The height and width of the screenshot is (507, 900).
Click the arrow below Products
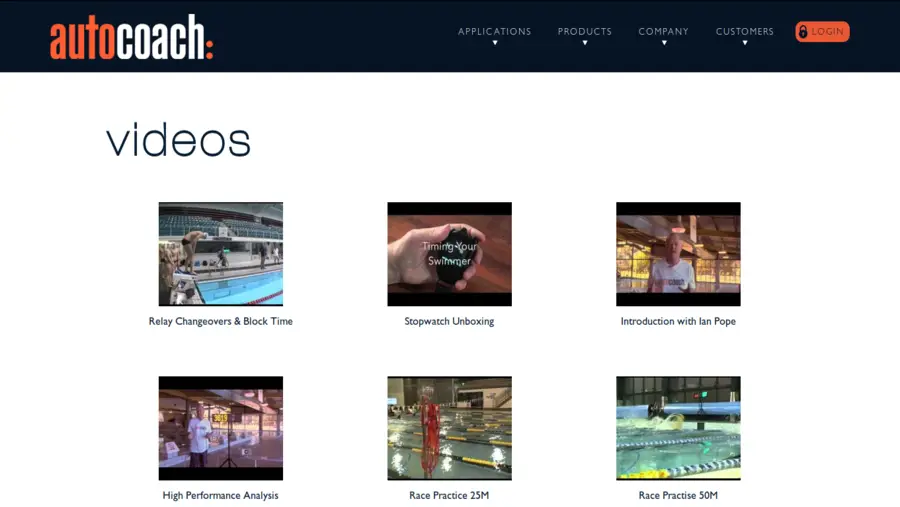pos(585,43)
